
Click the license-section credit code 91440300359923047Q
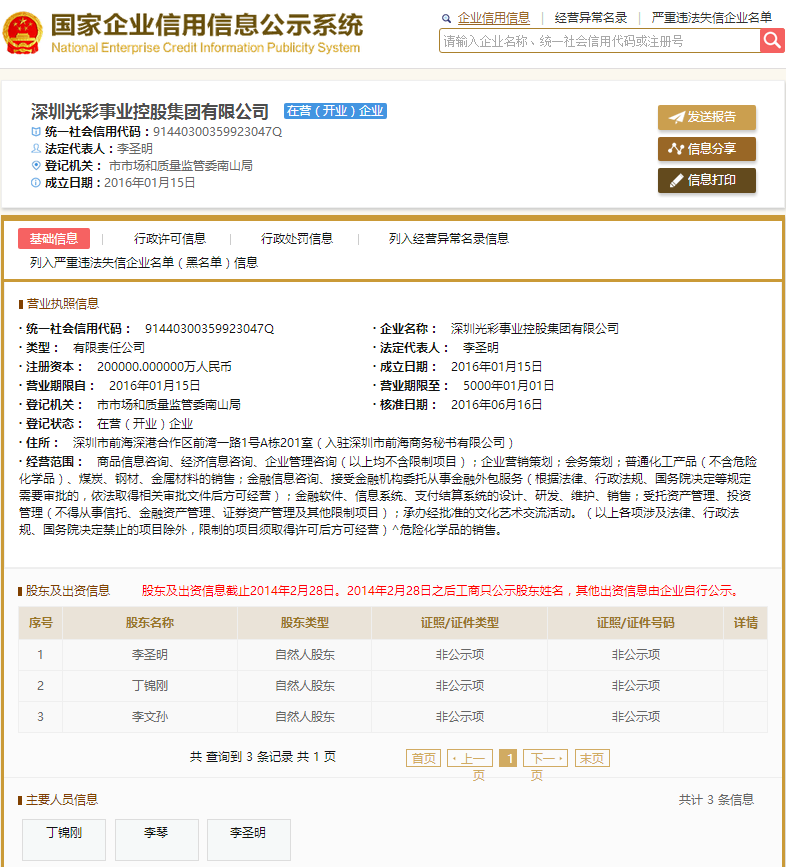coord(209,328)
